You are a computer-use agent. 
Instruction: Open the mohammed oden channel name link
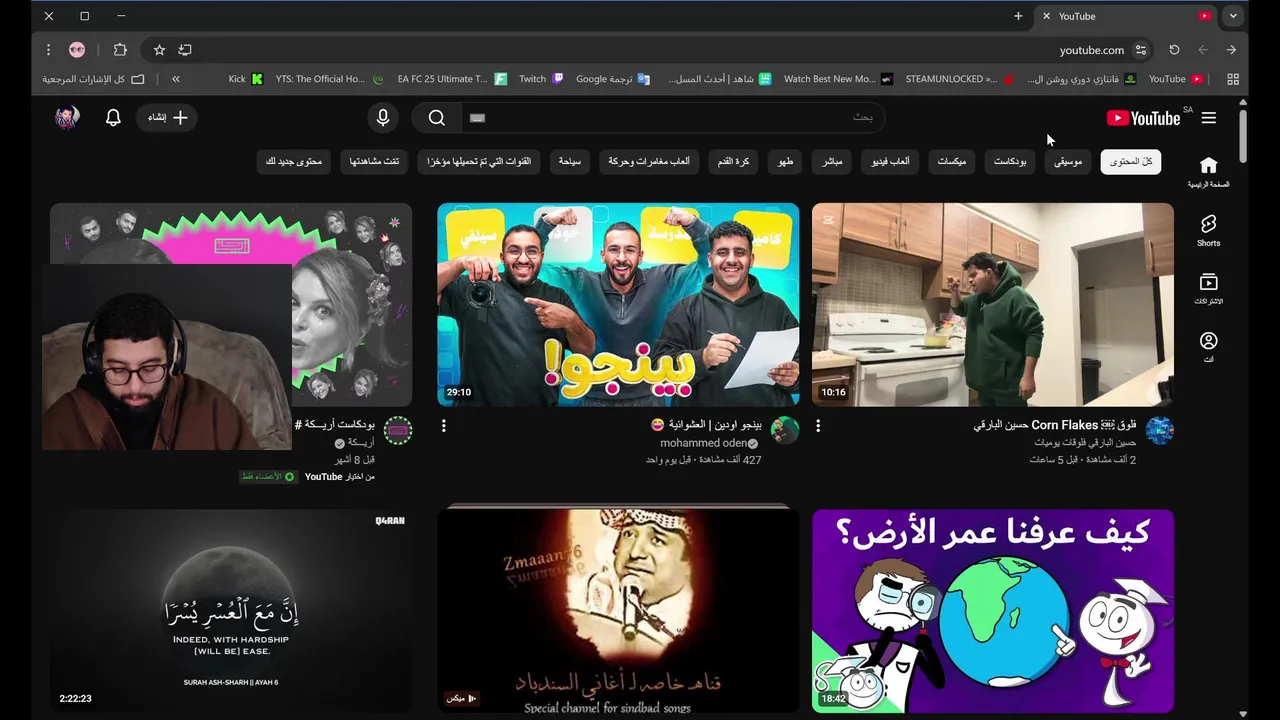704,443
